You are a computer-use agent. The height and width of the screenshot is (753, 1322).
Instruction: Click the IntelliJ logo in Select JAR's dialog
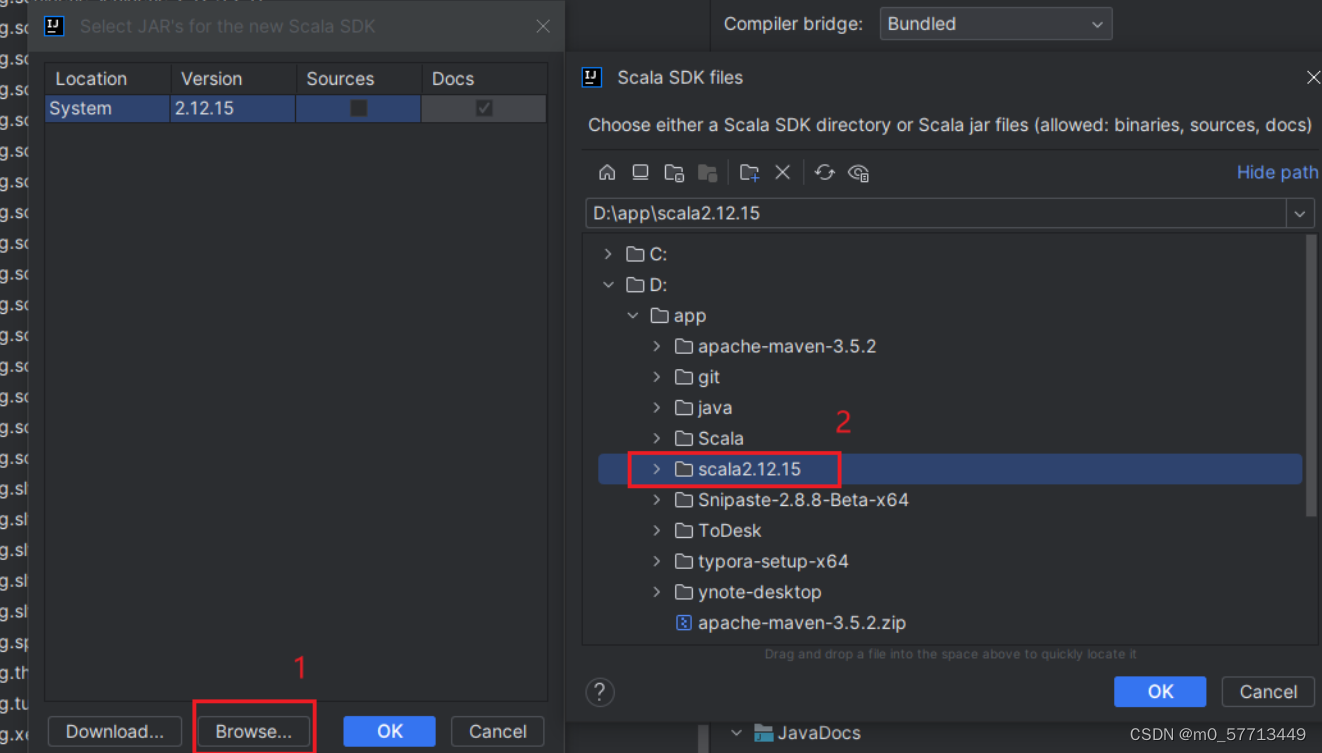55,26
